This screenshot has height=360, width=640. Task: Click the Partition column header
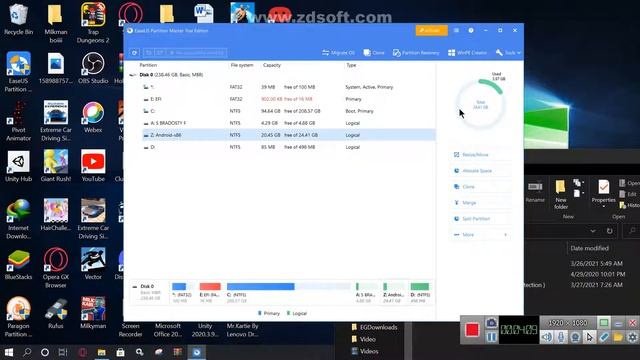[148, 65]
